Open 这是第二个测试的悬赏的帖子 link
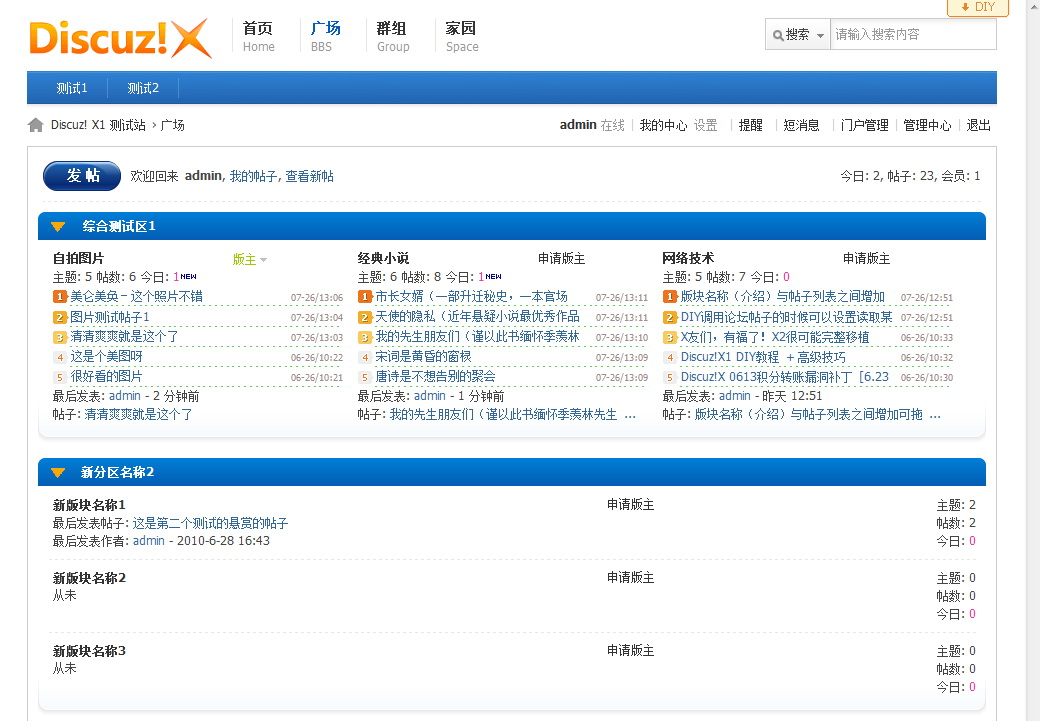 pos(210,523)
